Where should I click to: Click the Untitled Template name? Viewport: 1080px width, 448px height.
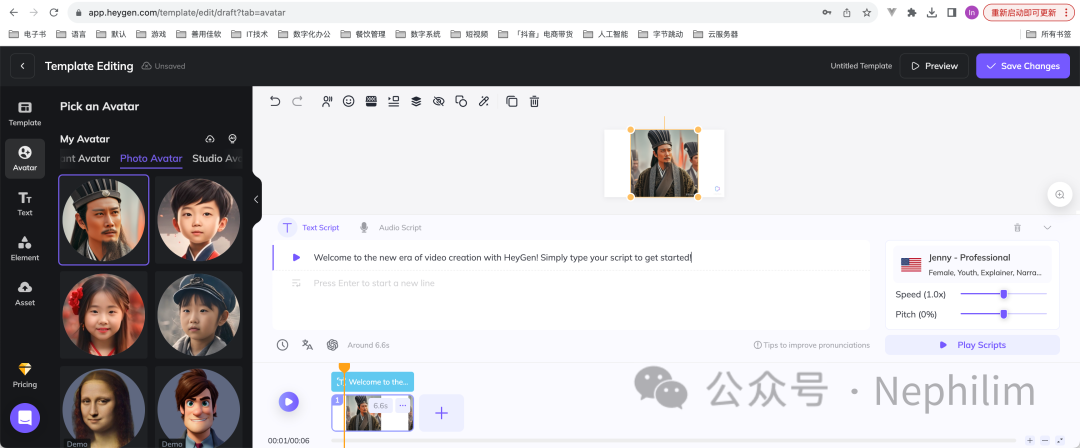click(x=861, y=66)
